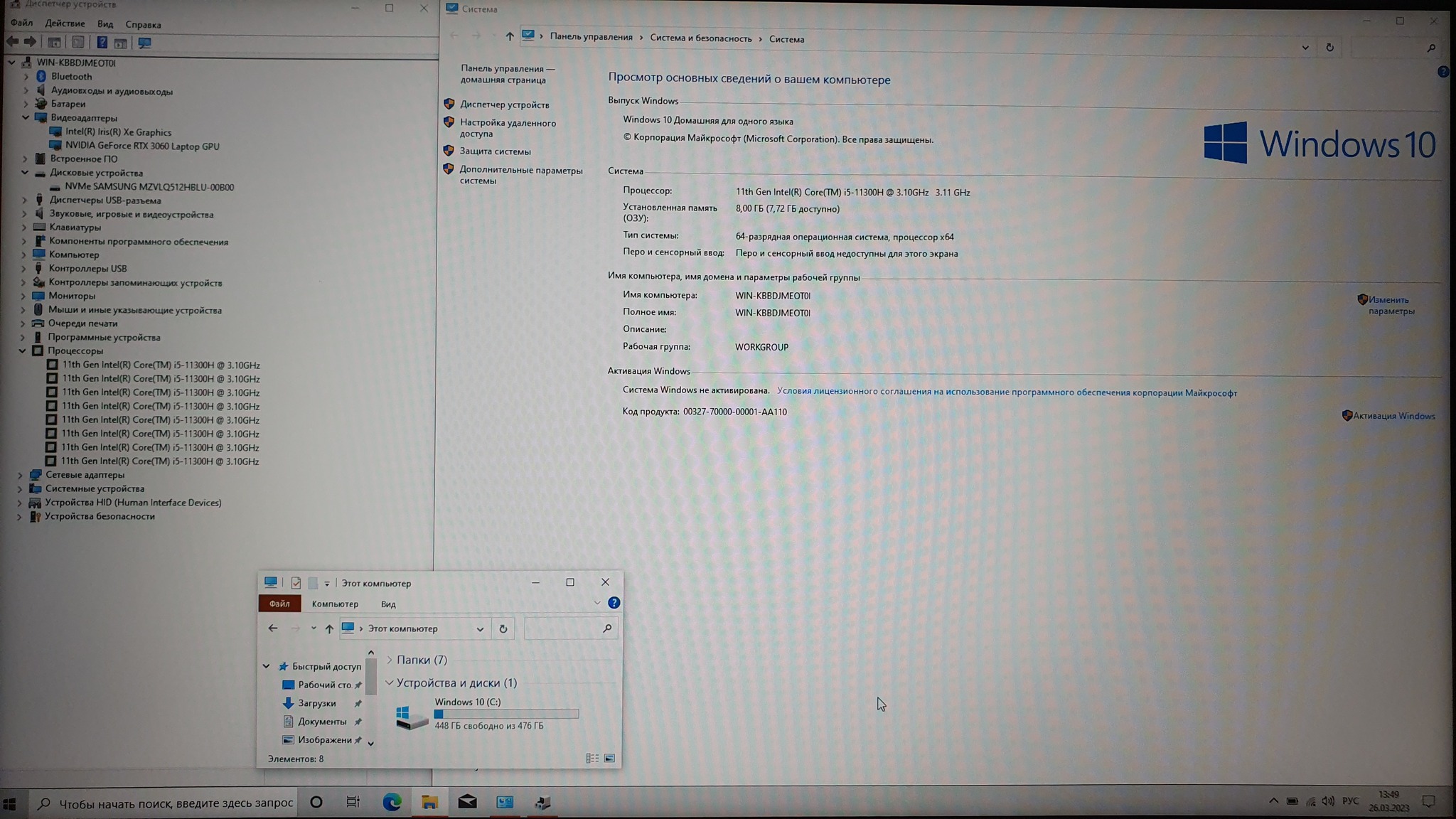Collapse the Процессоры tree node
1456x819 pixels.
point(22,351)
